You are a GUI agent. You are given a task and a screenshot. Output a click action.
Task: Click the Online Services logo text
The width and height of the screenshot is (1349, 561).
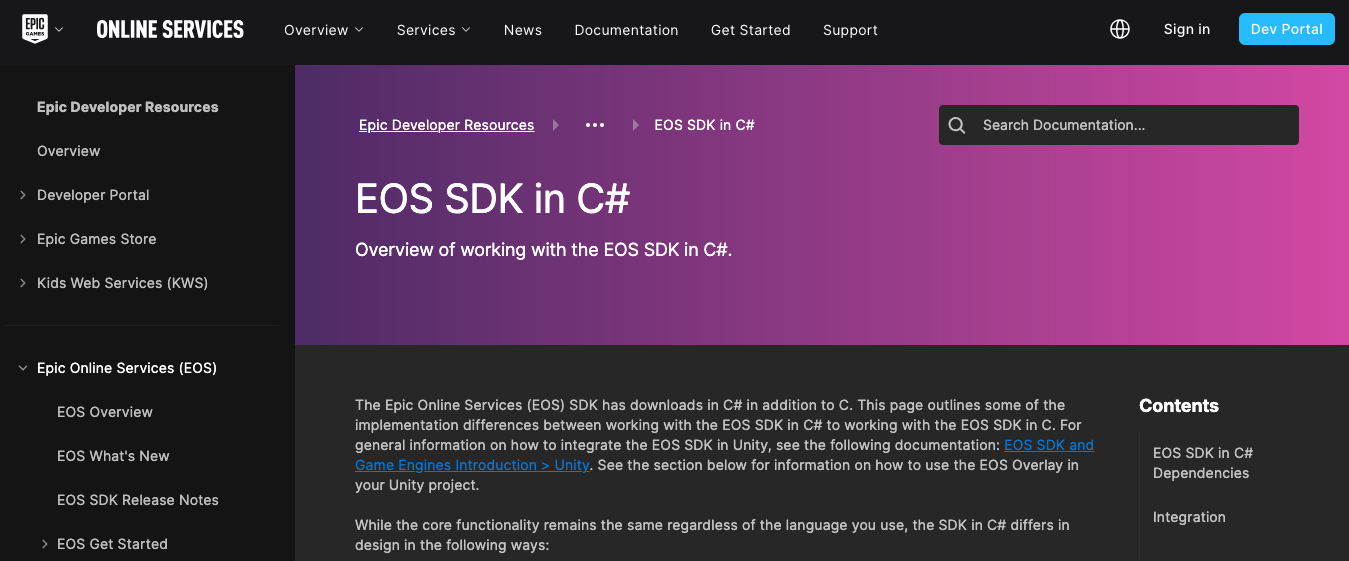(x=170, y=30)
